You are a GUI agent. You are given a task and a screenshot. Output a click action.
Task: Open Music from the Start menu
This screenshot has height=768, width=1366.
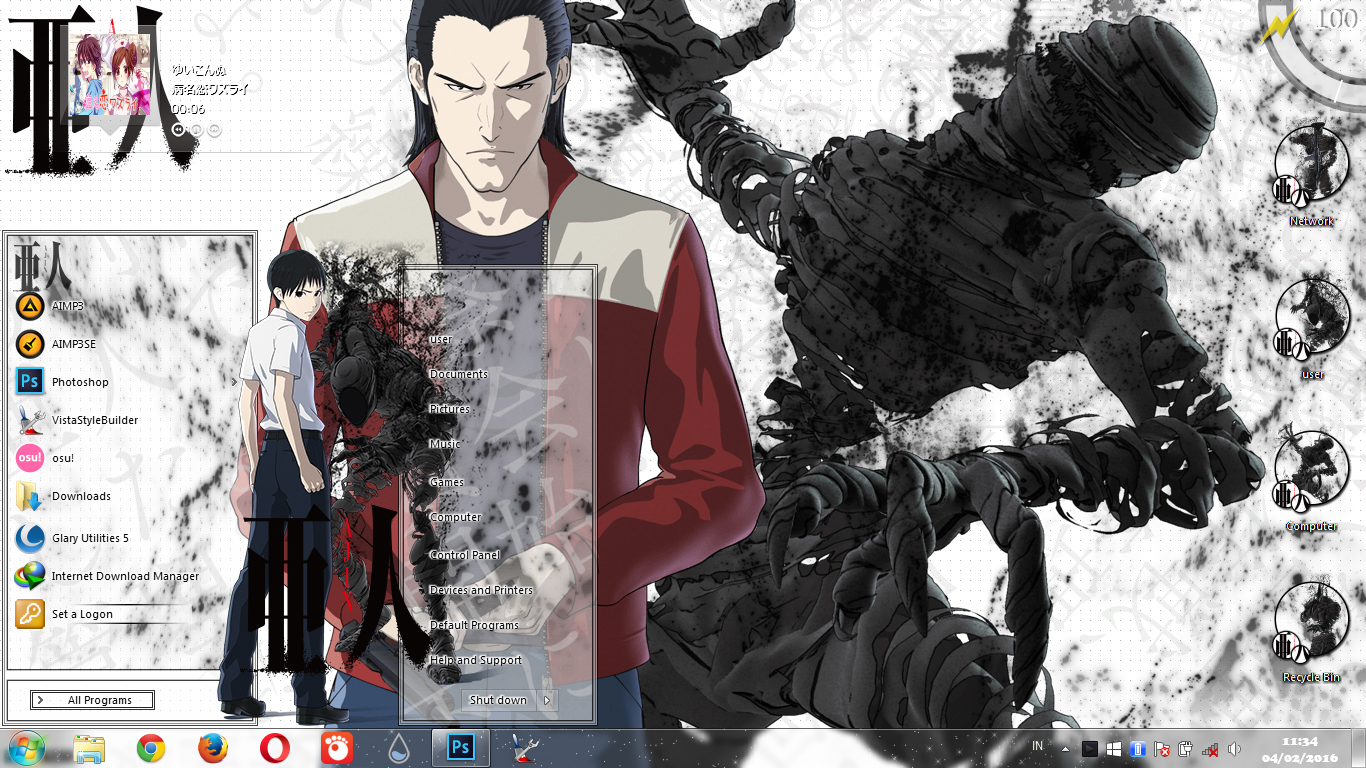coord(444,444)
